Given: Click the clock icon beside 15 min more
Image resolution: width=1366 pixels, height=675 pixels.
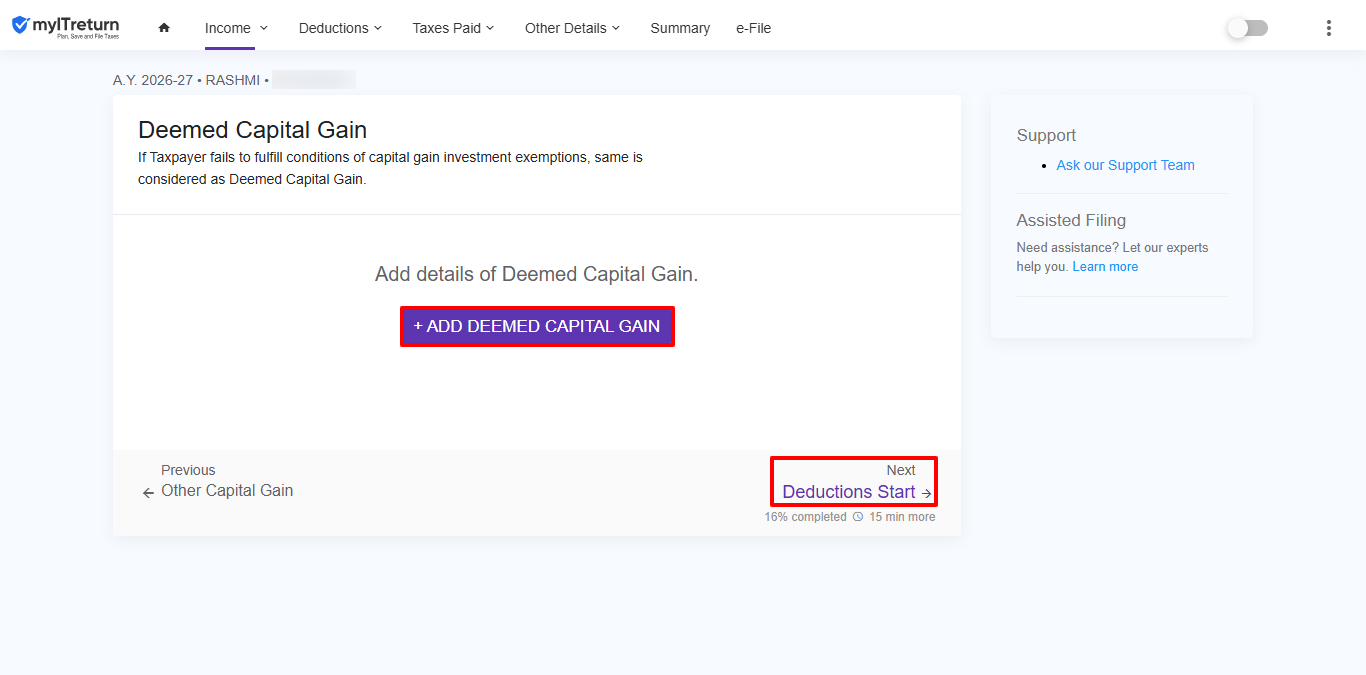Looking at the screenshot, I should tap(858, 517).
